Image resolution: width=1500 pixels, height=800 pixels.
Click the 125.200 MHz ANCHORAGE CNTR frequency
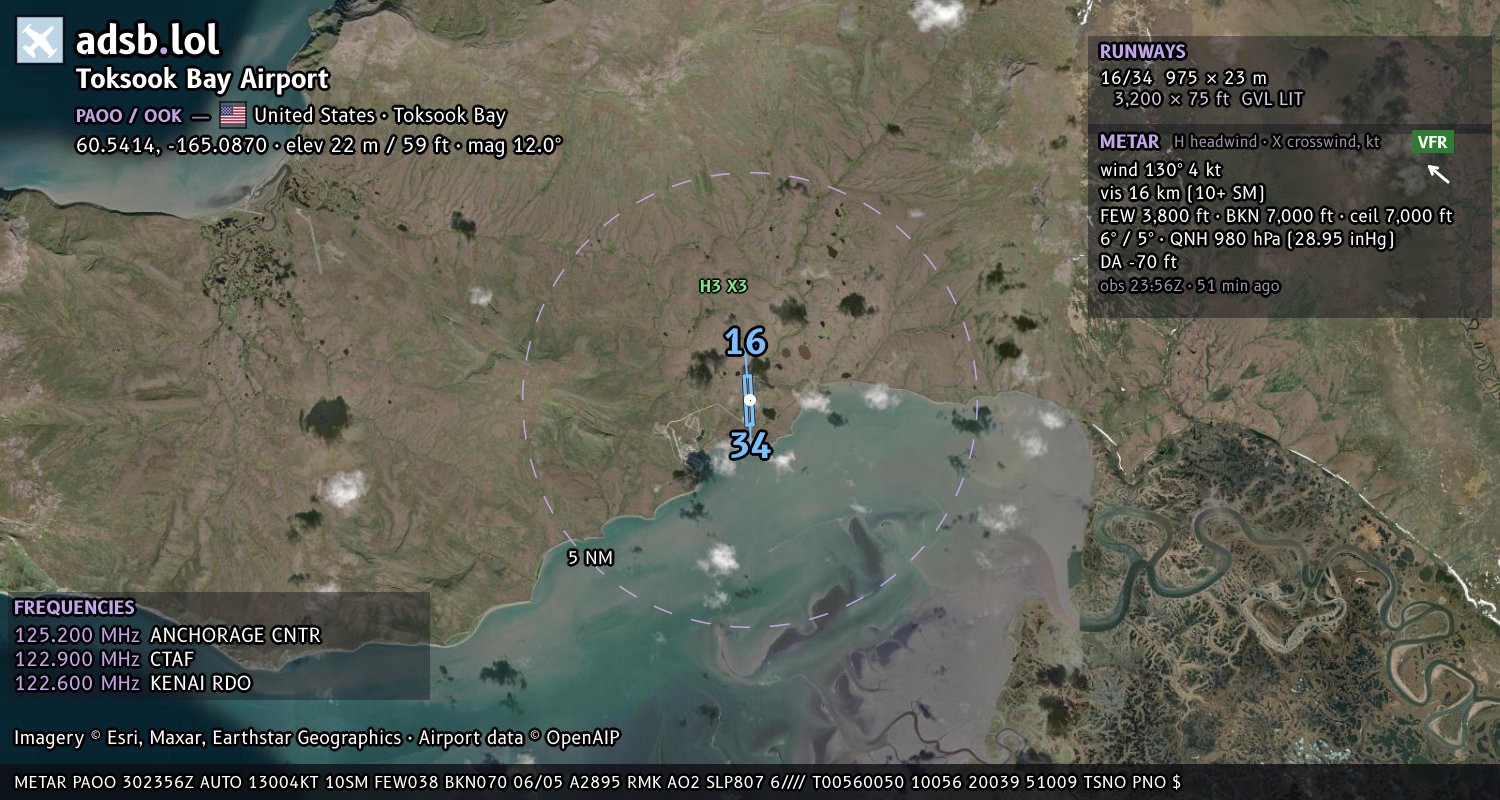(168, 635)
